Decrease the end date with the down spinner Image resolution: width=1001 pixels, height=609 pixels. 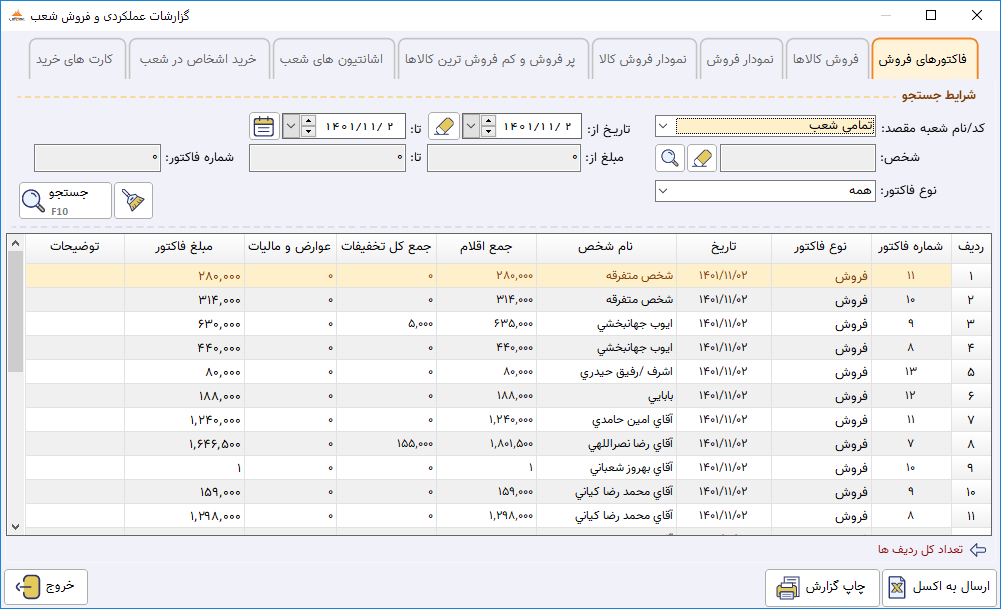coord(308,132)
